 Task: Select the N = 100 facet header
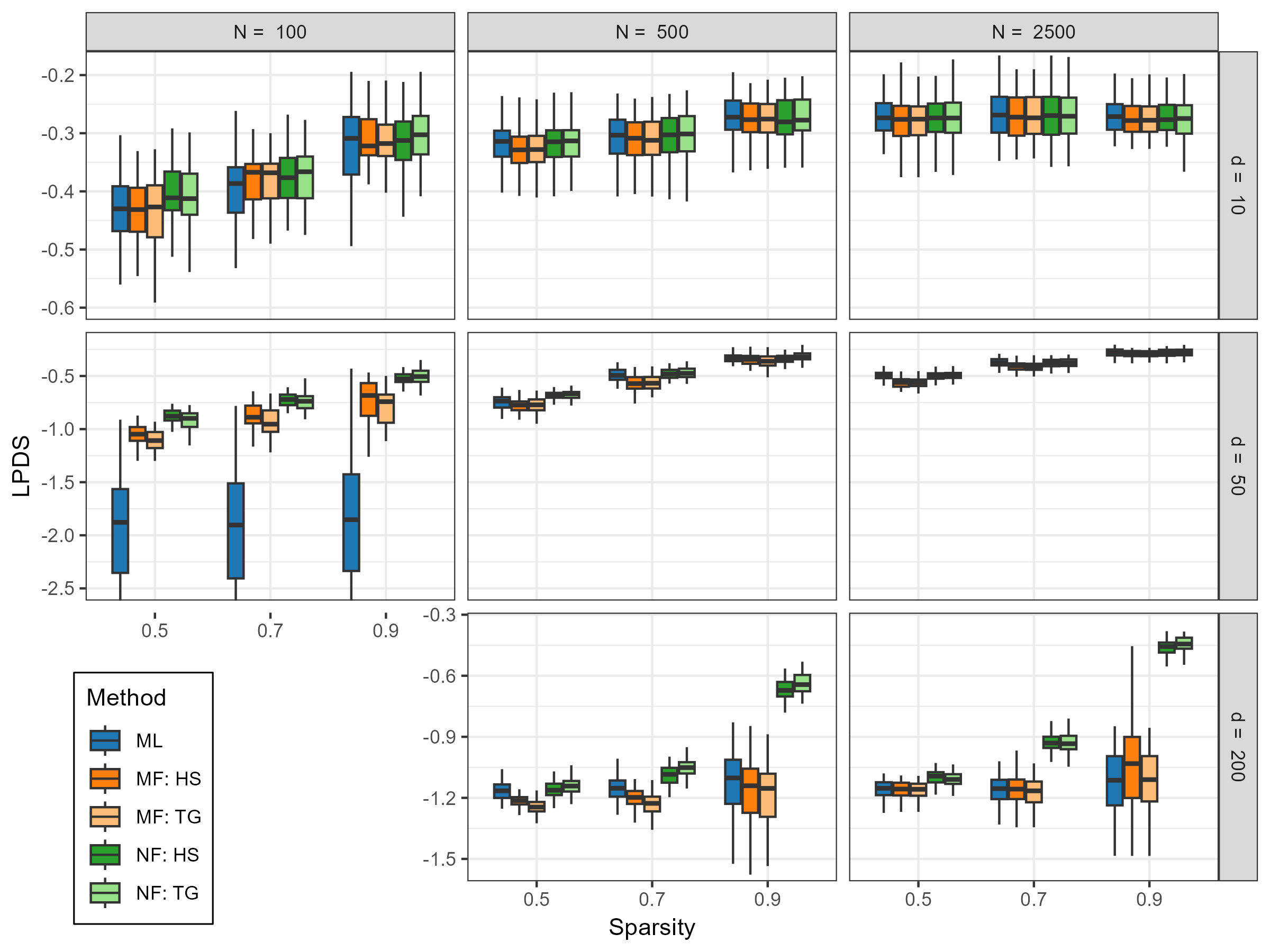(270, 32)
